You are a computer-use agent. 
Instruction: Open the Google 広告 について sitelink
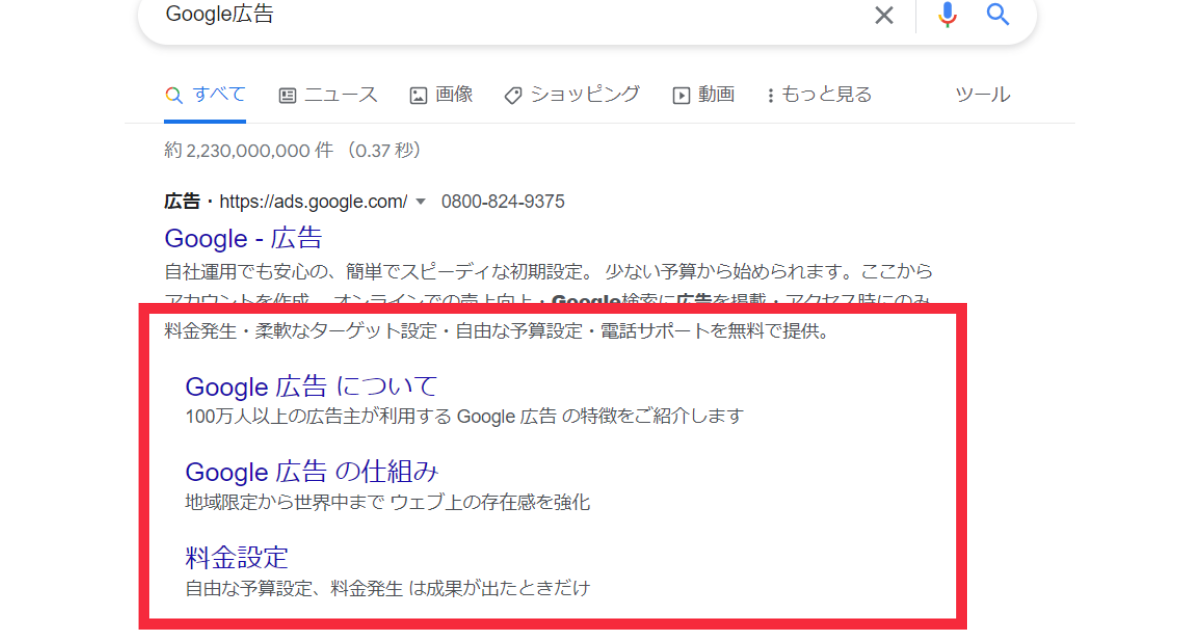tap(312, 386)
